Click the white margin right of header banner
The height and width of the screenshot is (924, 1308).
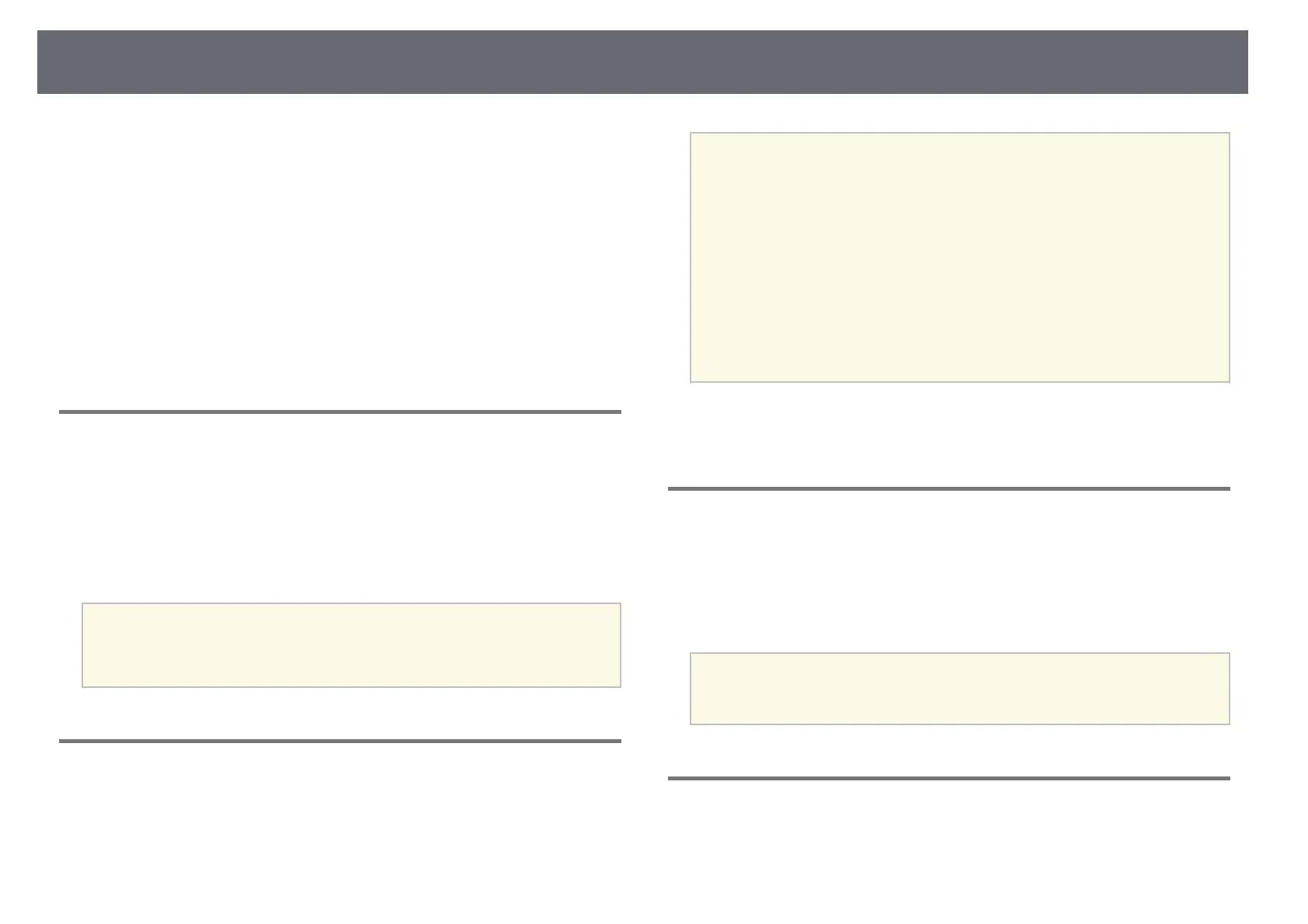point(1278,62)
